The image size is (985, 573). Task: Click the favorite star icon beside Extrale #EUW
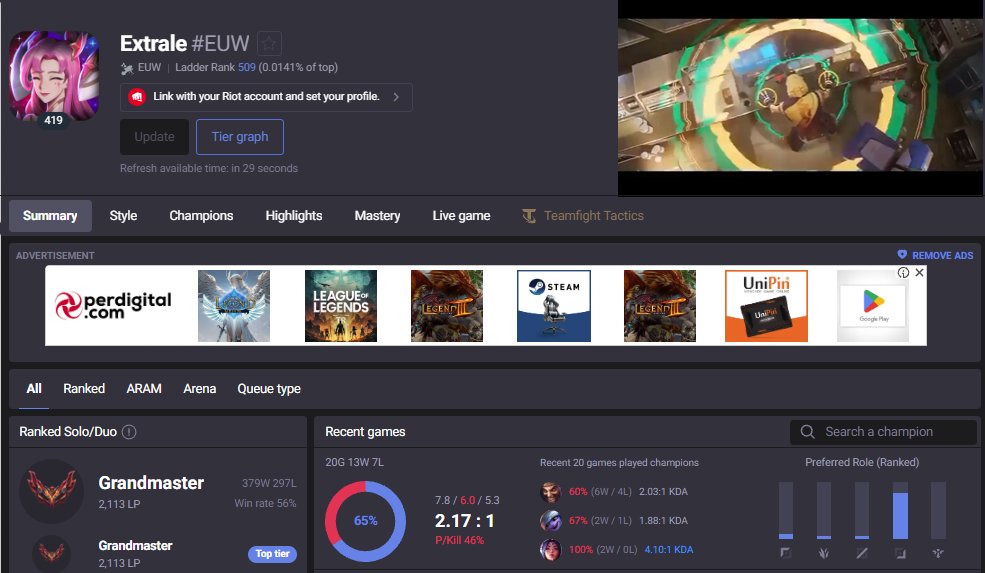269,43
